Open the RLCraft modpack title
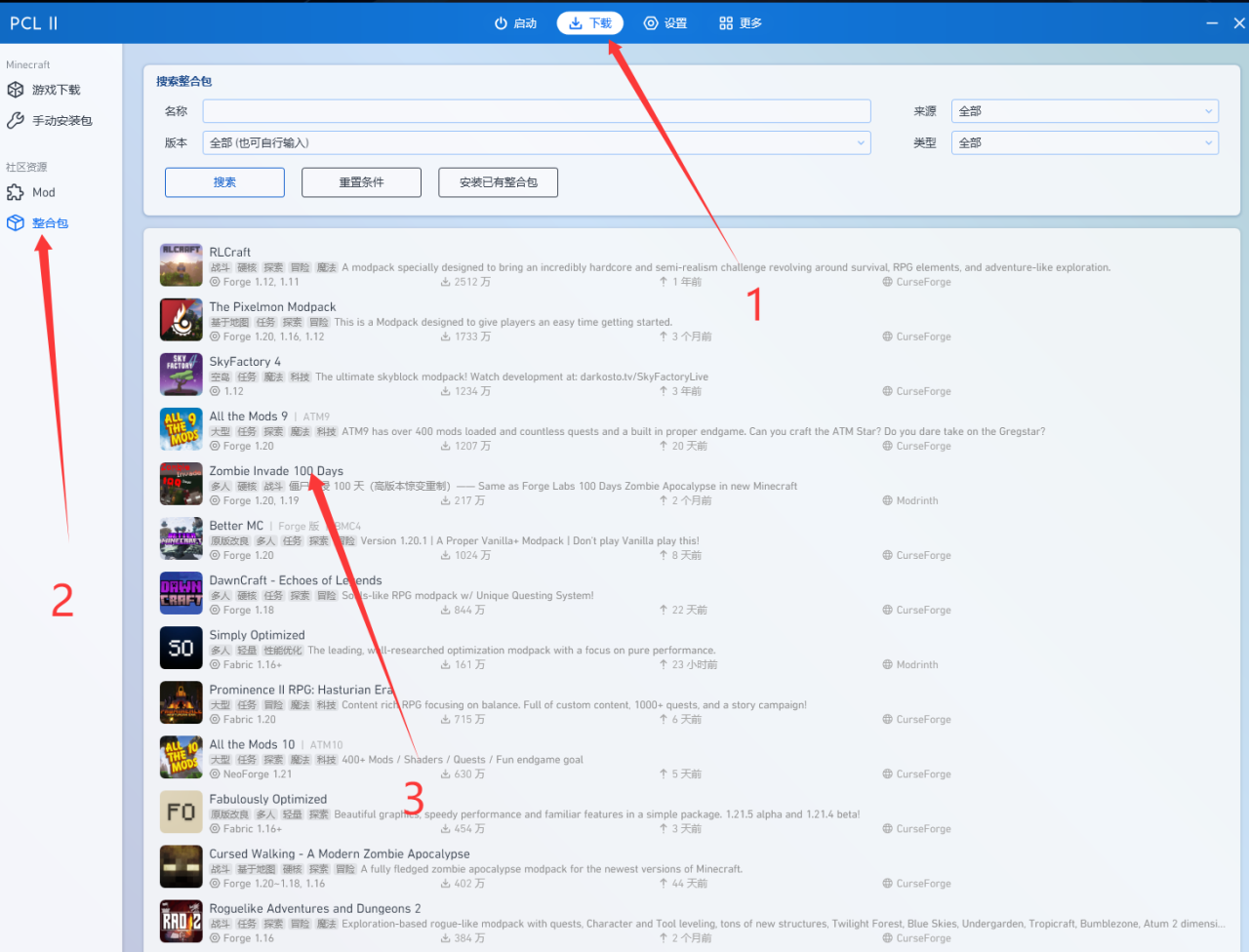The height and width of the screenshot is (952, 1249). (x=230, y=253)
